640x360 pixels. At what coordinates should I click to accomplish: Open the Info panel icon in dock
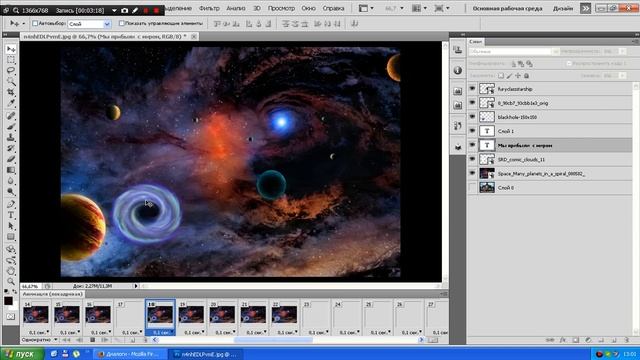click(x=458, y=70)
